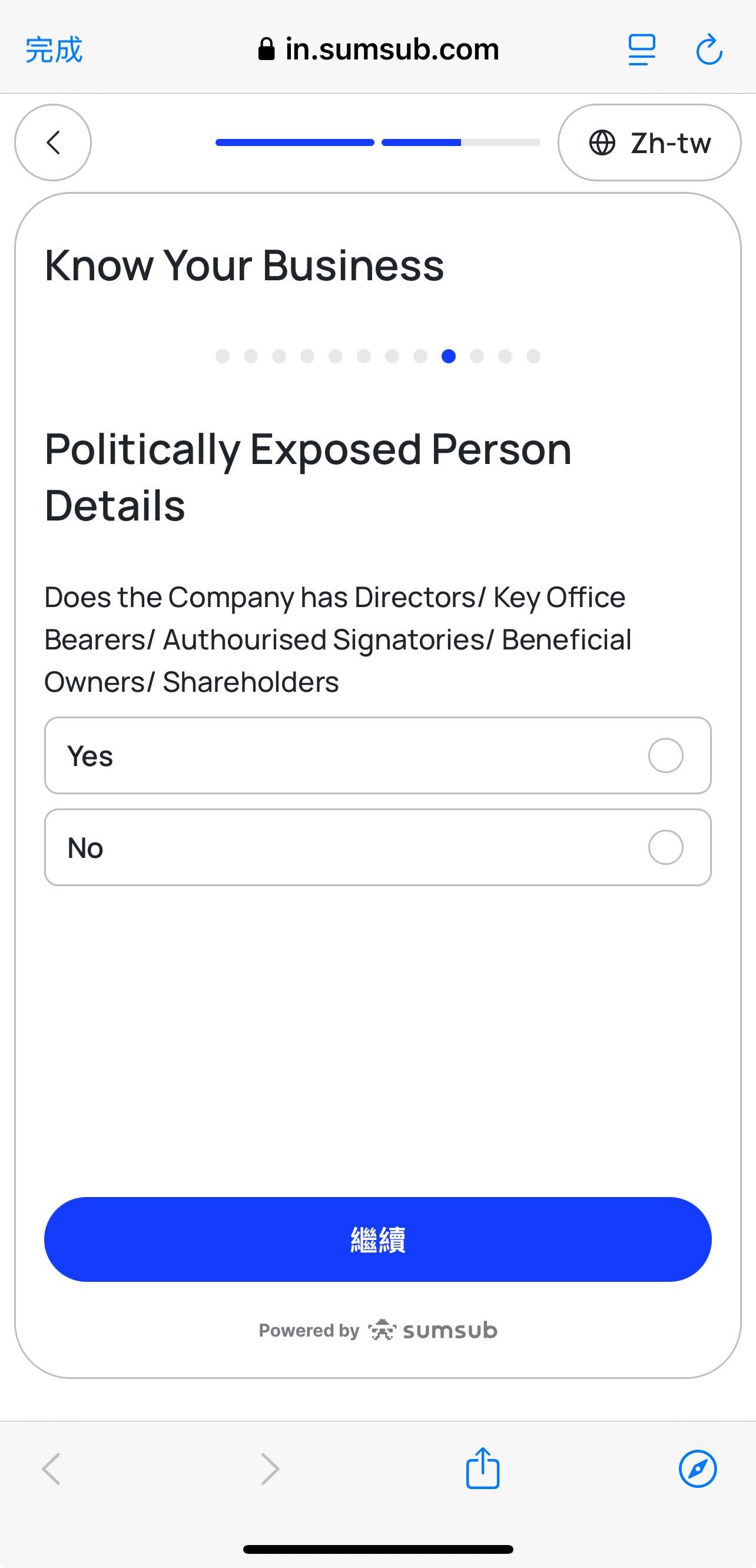The height and width of the screenshot is (1568, 756).
Task: Tap the lock icon beside the URL
Action: 266,49
